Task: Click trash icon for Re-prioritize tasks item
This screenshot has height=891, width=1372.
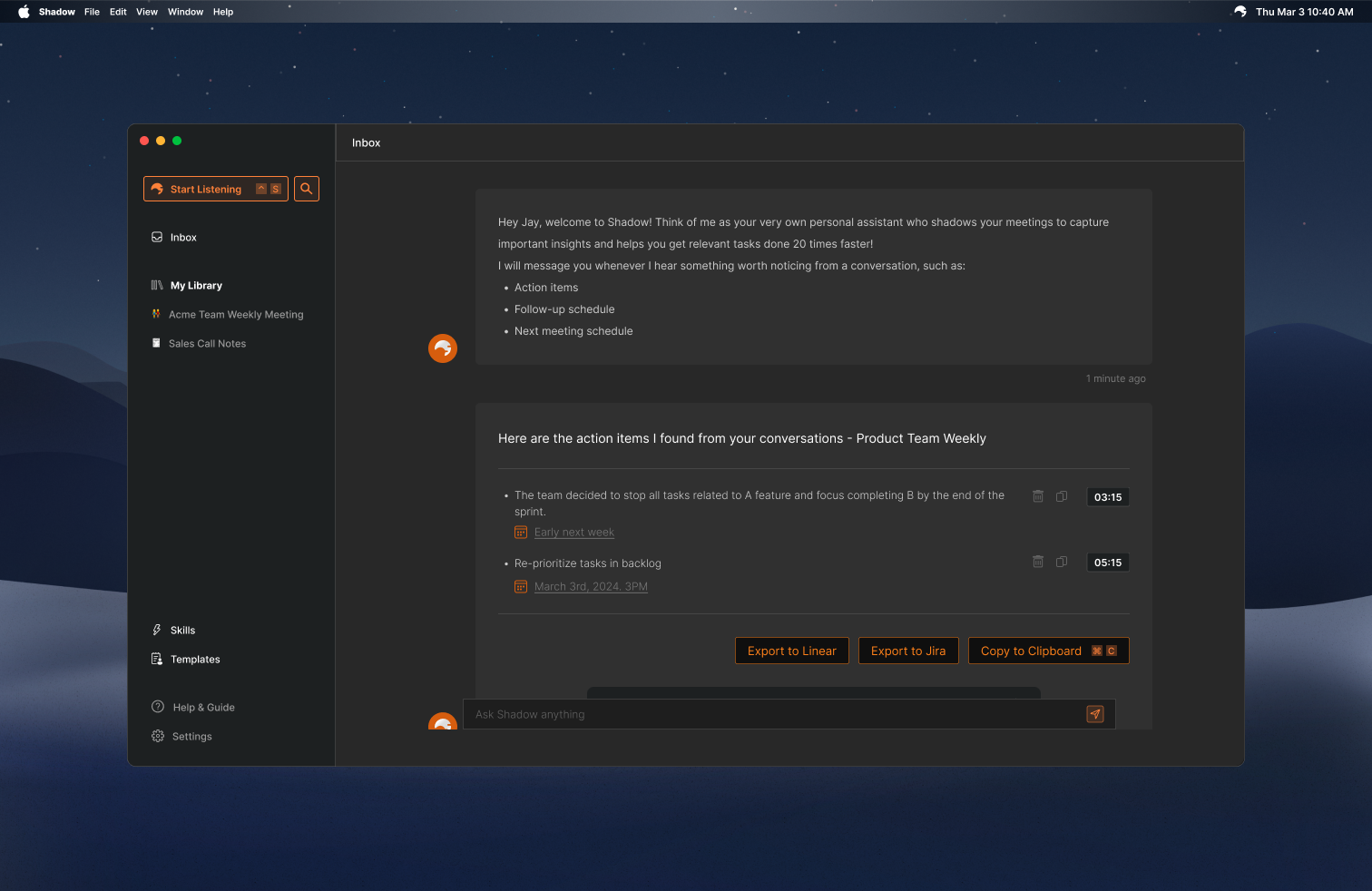Action: point(1038,562)
